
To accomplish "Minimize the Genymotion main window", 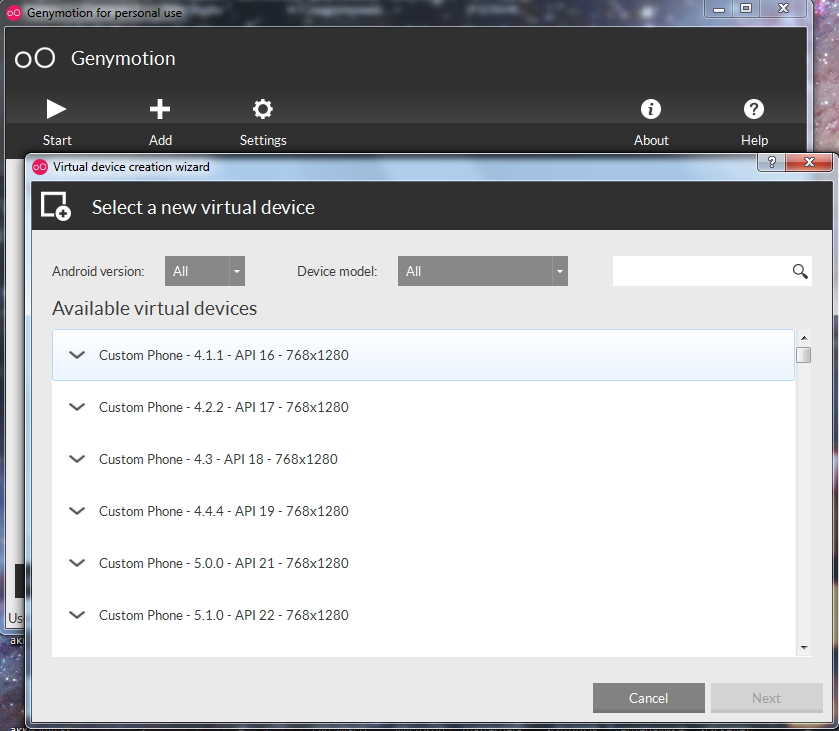I will click(x=719, y=9).
